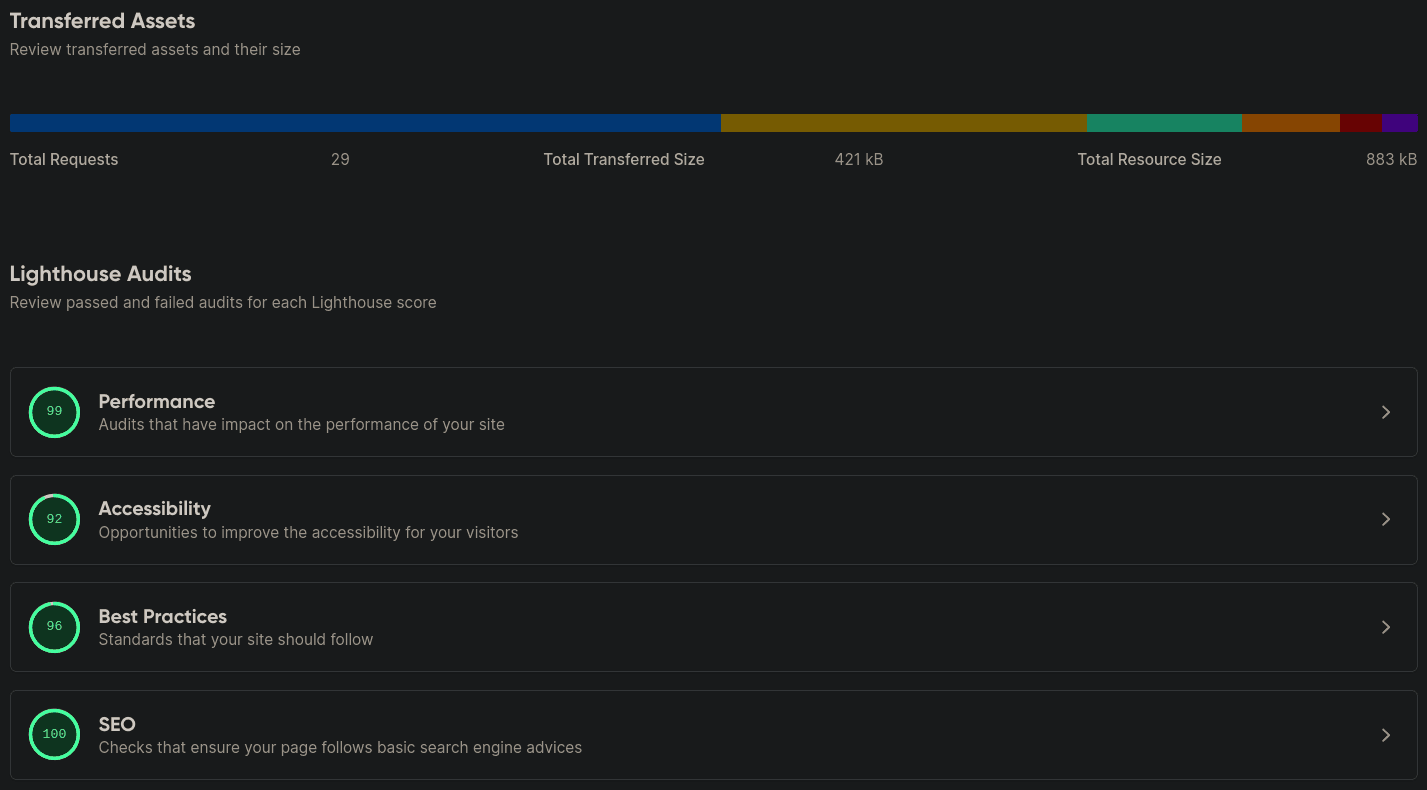This screenshot has width=1427, height=790.
Task: Click the Total Transferred Size label
Action: pyautogui.click(x=624, y=159)
